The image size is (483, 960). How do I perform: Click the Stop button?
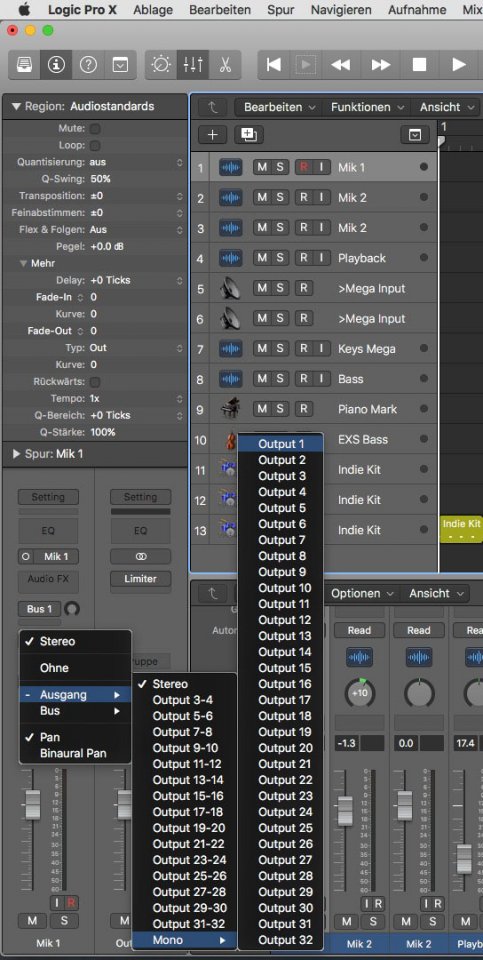(419, 65)
